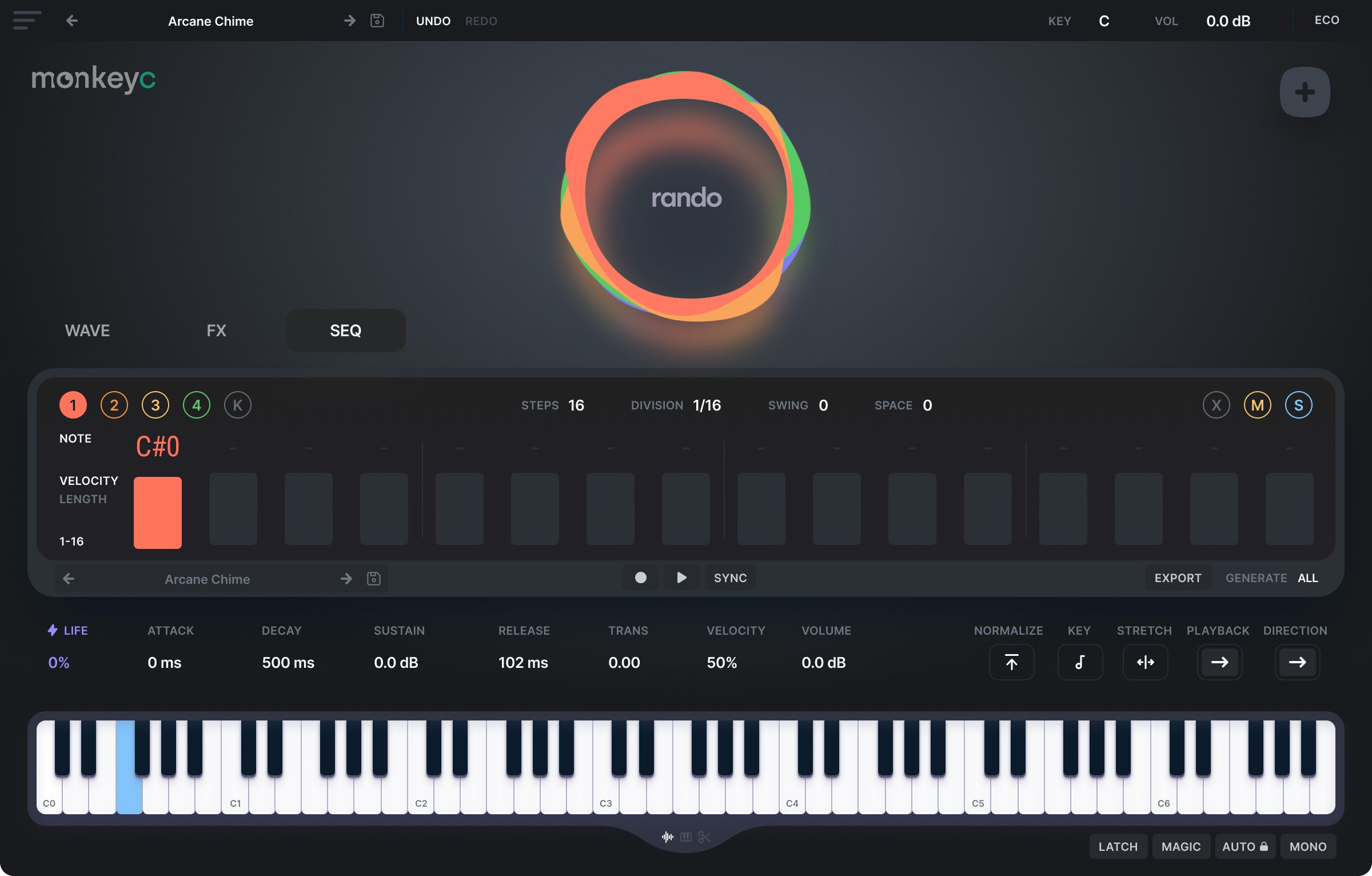1372x876 pixels.
Task: Adjust the first step's velocity bar
Action: (158, 512)
